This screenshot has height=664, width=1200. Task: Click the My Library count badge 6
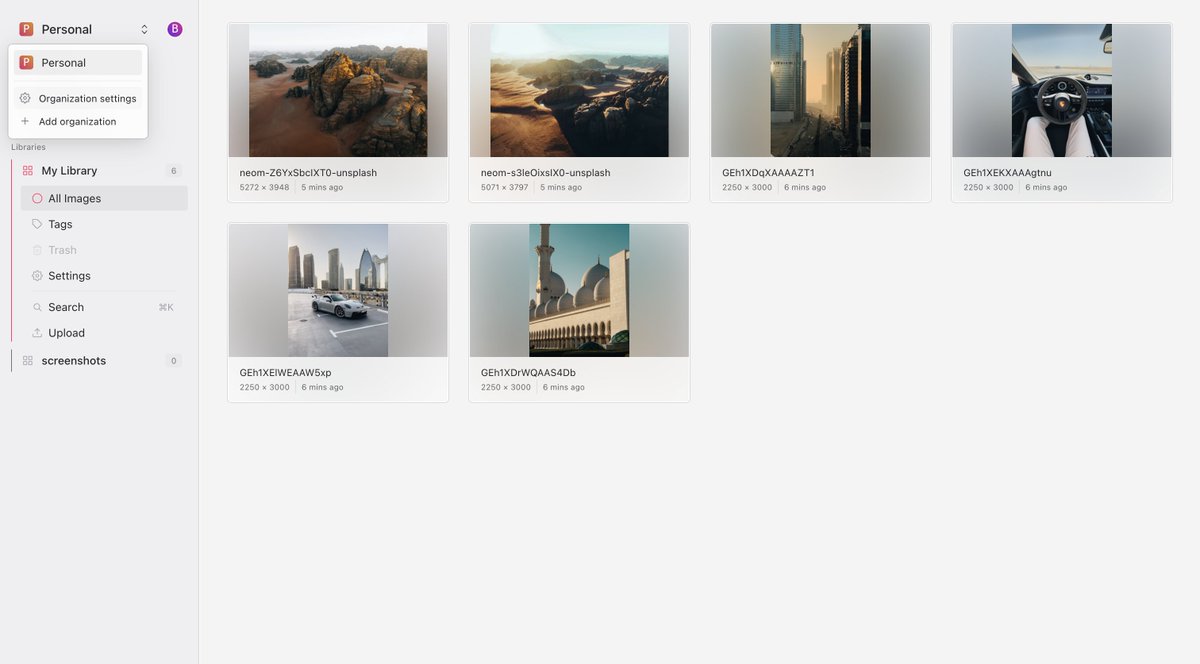(x=173, y=171)
